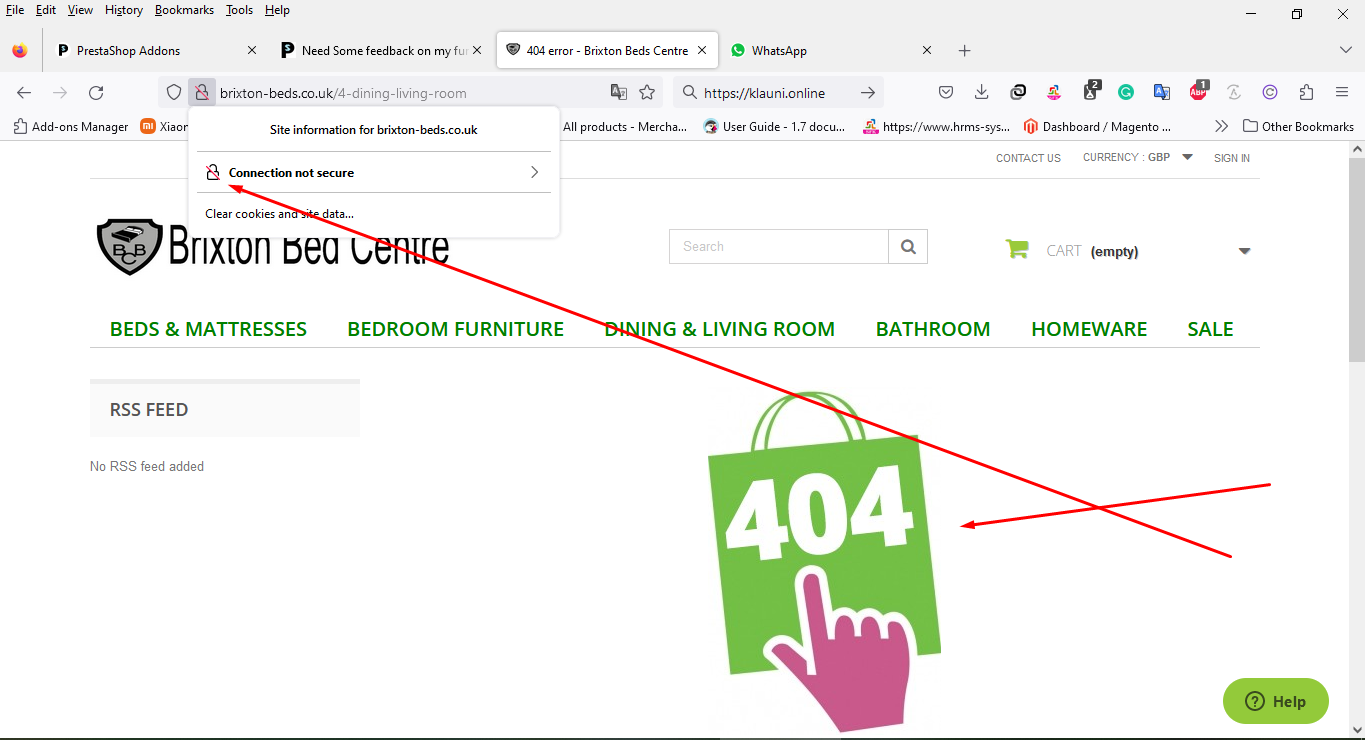Open the Bookmarks menu
The width and height of the screenshot is (1365, 740).
(x=184, y=10)
